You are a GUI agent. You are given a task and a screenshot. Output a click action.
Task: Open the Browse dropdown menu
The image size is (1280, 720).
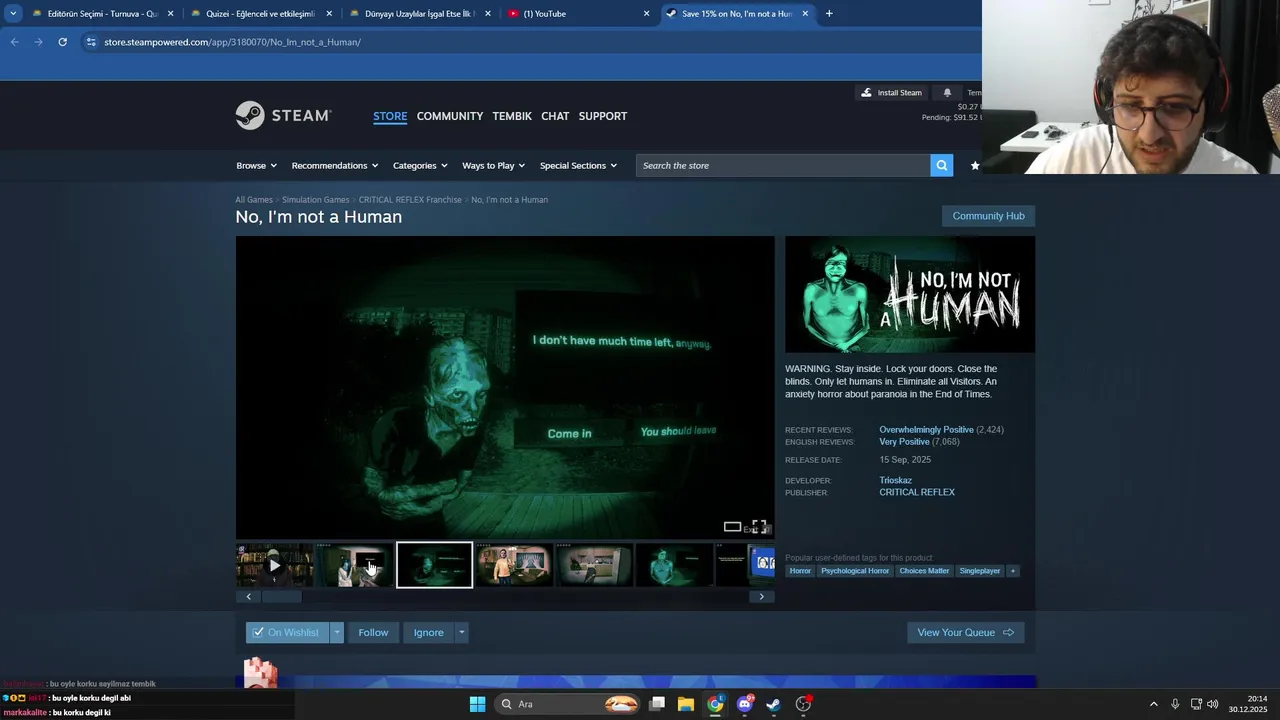point(256,166)
